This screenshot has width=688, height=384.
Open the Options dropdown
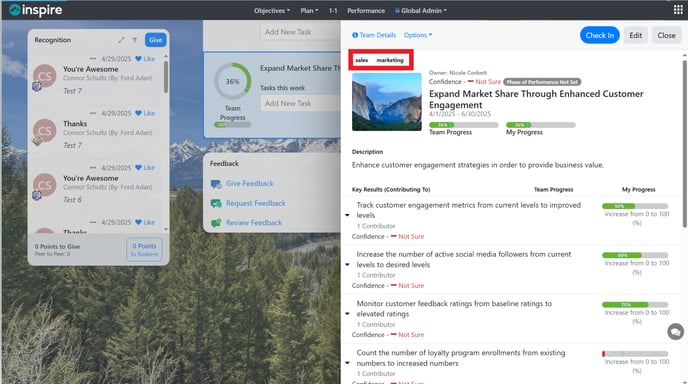(x=418, y=35)
